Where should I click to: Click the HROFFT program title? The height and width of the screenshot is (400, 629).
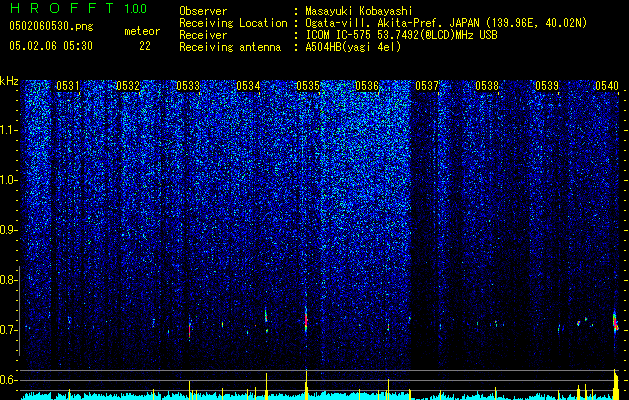click(x=62, y=8)
